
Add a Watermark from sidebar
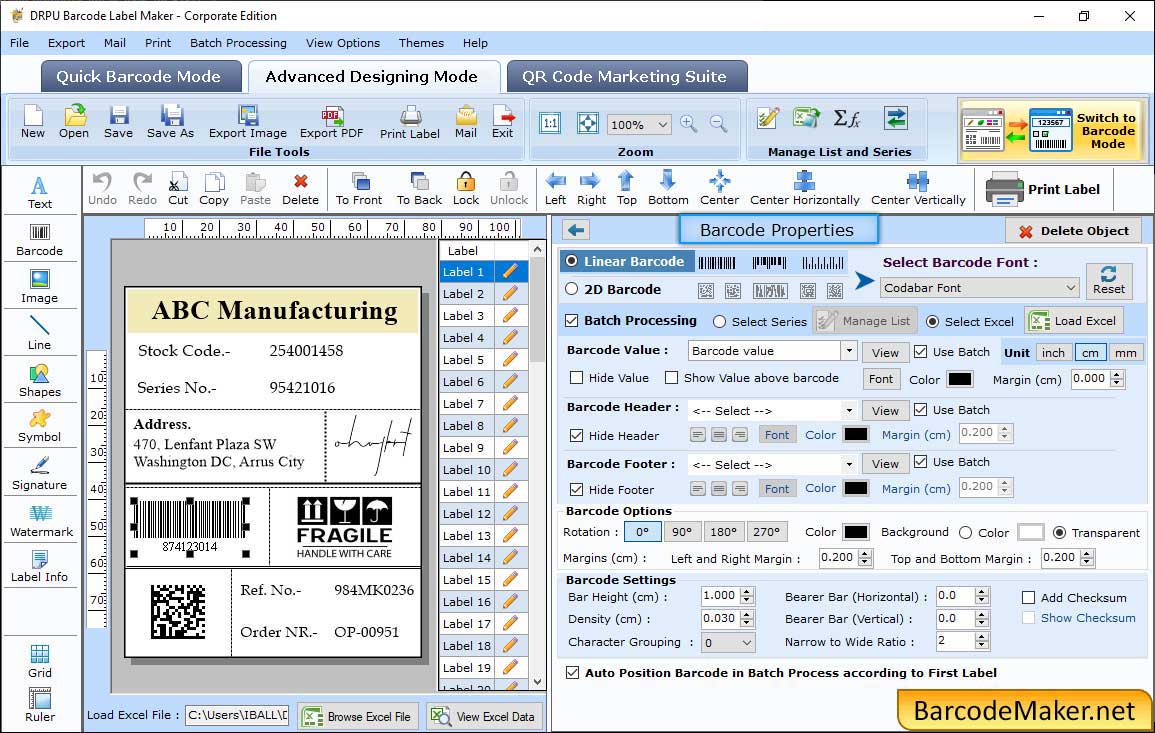tap(41, 520)
